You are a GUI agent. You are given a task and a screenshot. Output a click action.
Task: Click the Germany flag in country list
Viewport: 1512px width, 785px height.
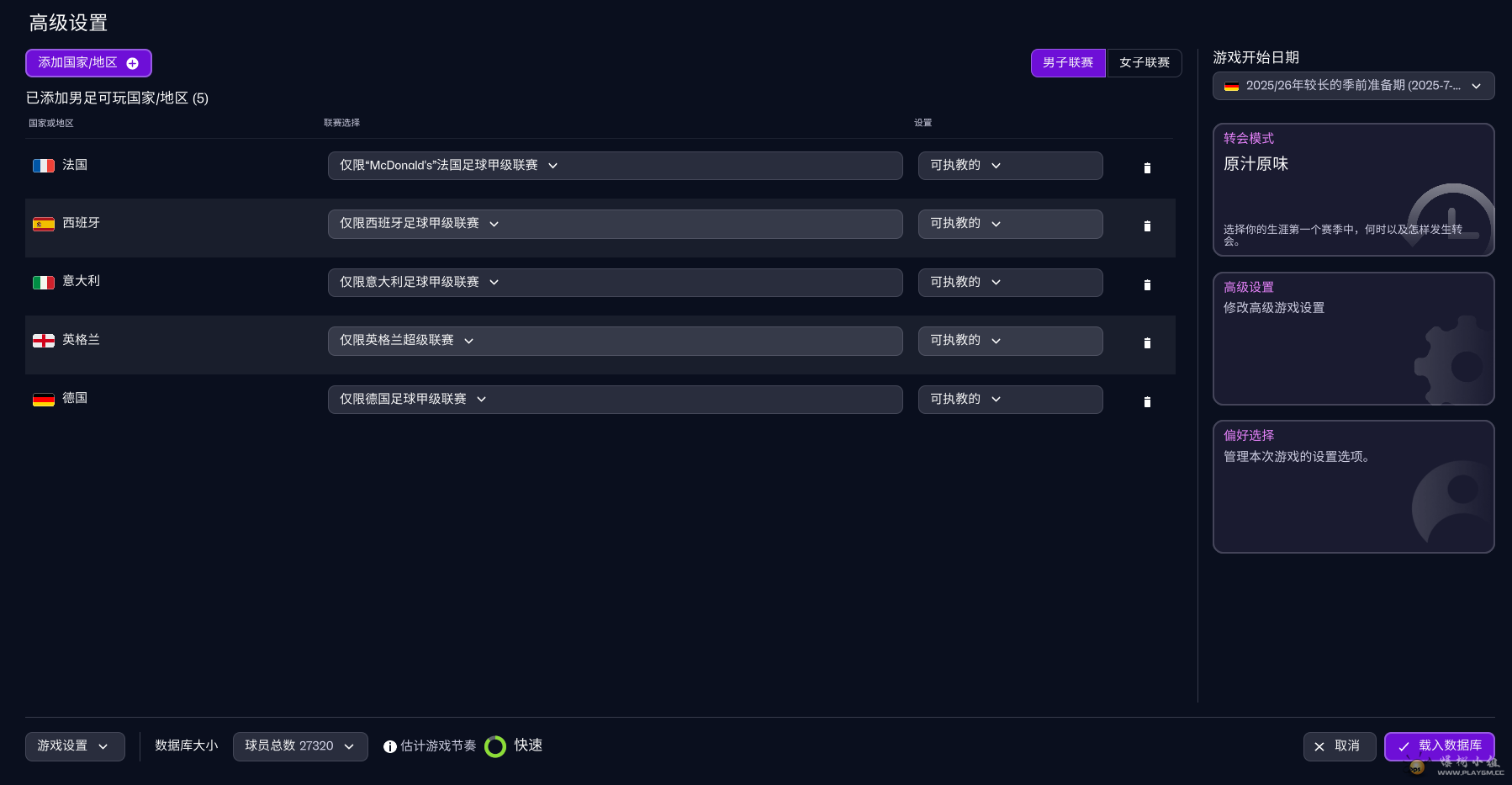point(44,400)
